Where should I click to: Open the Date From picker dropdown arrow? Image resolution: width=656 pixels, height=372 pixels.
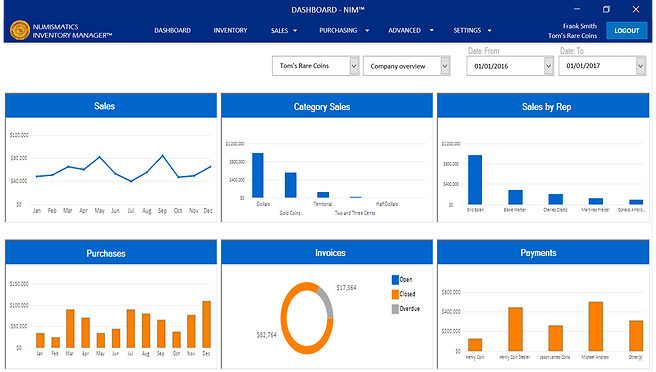coord(548,66)
